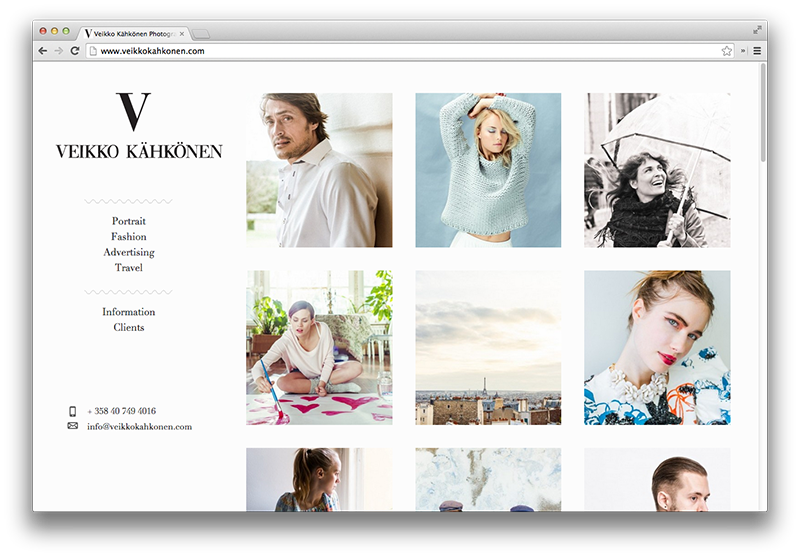Image resolution: width=800 pixels, height=557 pixels.
Task: Open the Portrait gallery
Action: tap(129, 221)
